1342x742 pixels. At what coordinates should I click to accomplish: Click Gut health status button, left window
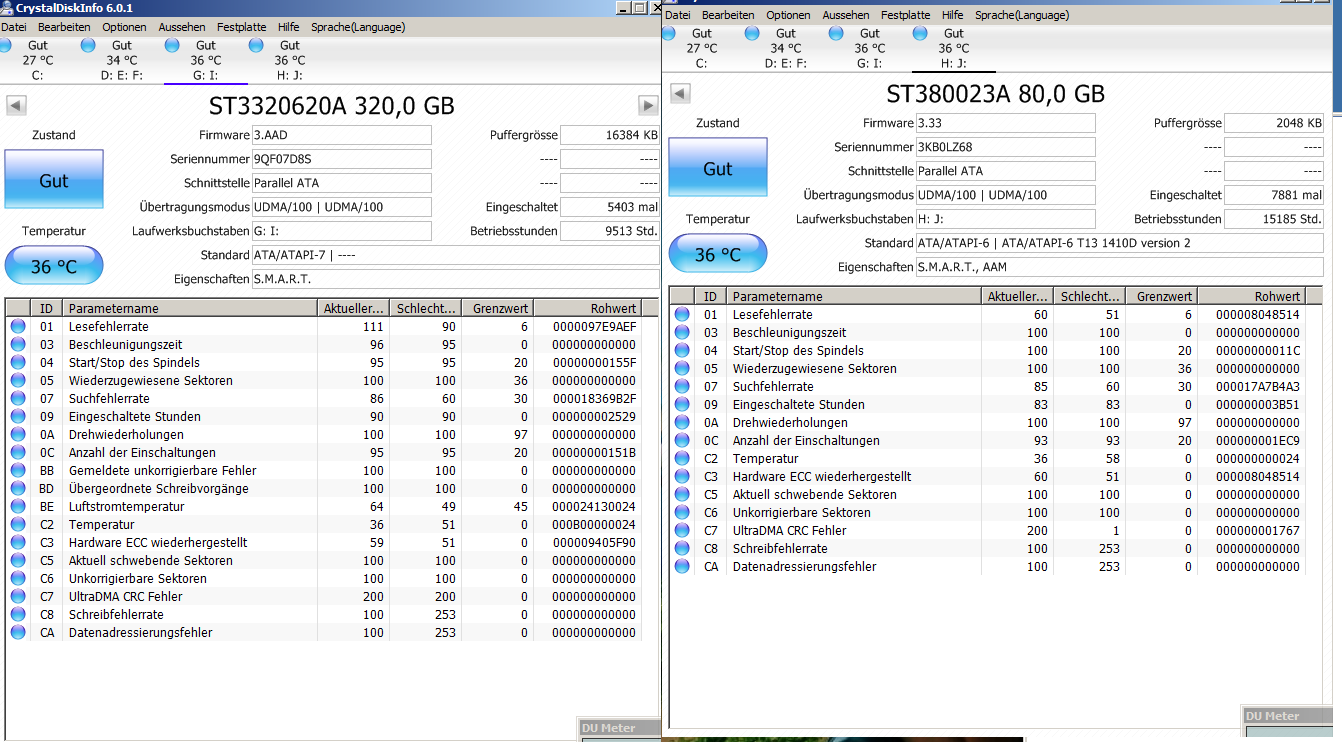pos(54,180)
